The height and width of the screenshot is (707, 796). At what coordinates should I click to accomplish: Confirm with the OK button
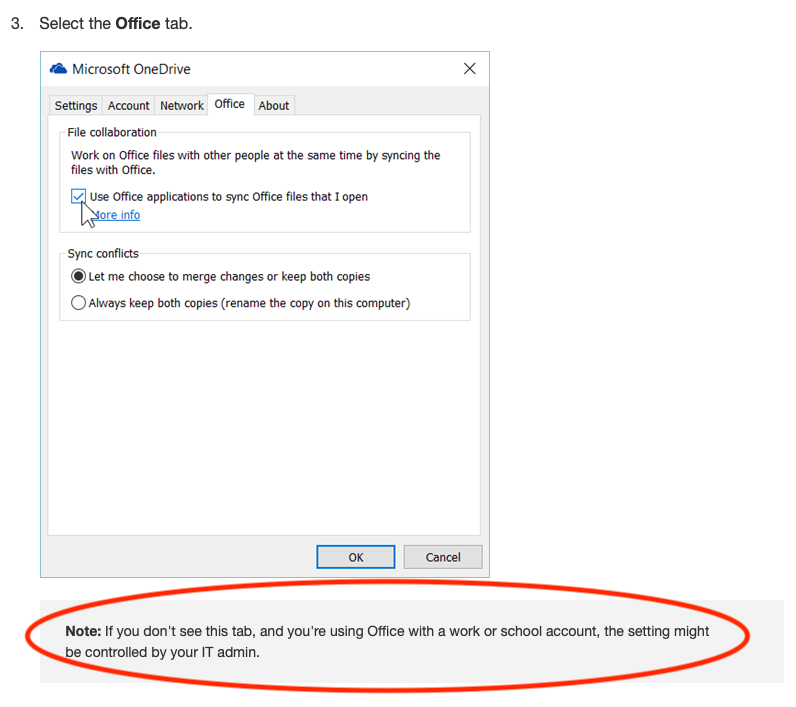356,557
